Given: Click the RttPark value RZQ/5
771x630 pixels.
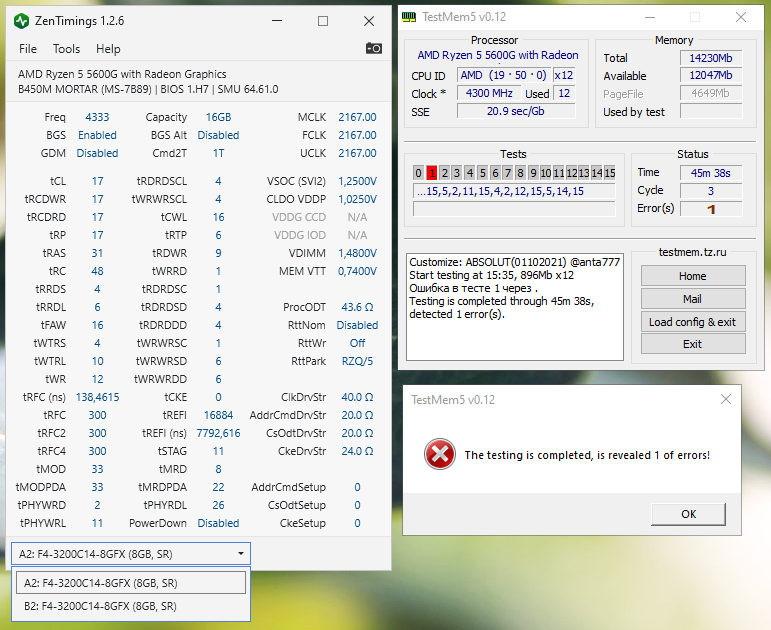Looking at the screenshot, I should [357, 361].
